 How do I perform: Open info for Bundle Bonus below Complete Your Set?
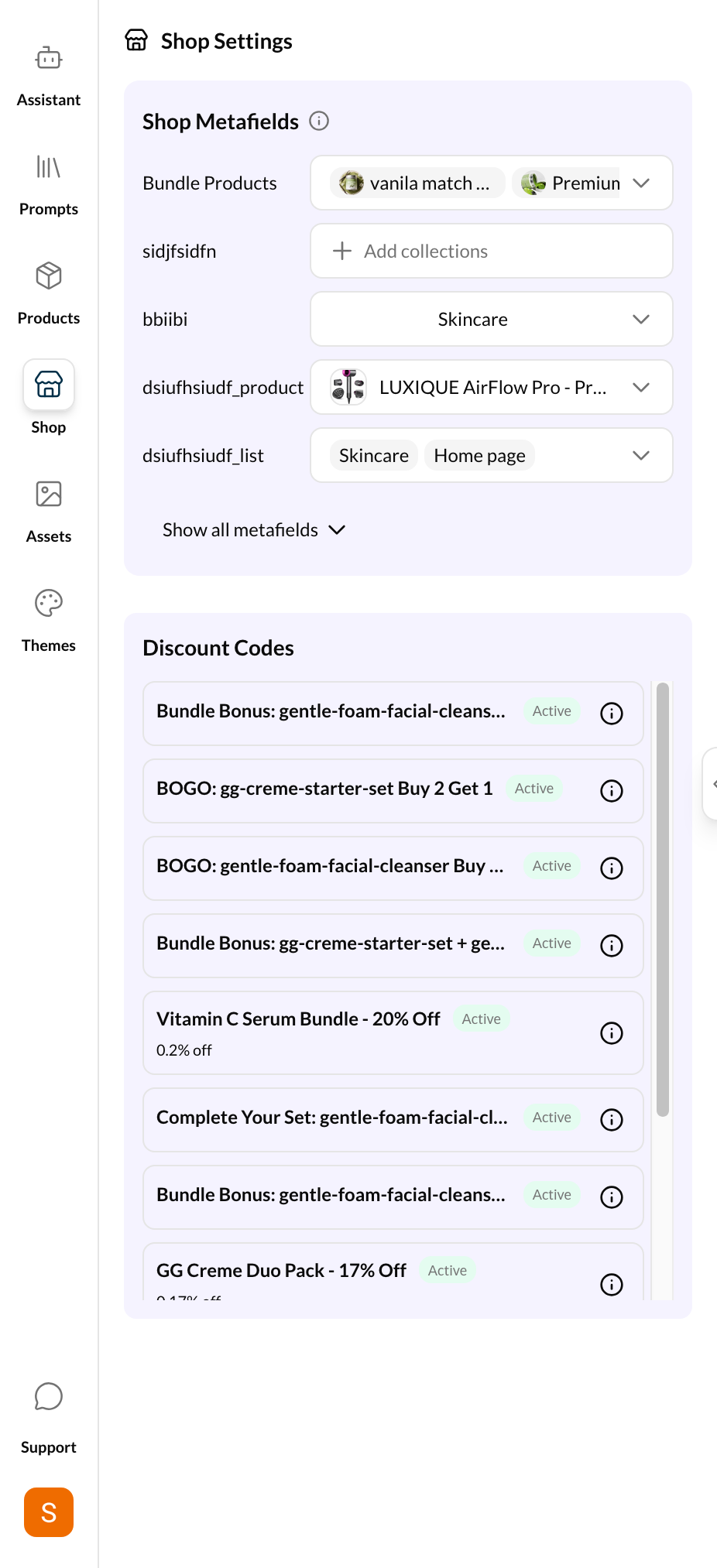(612, 1197)
